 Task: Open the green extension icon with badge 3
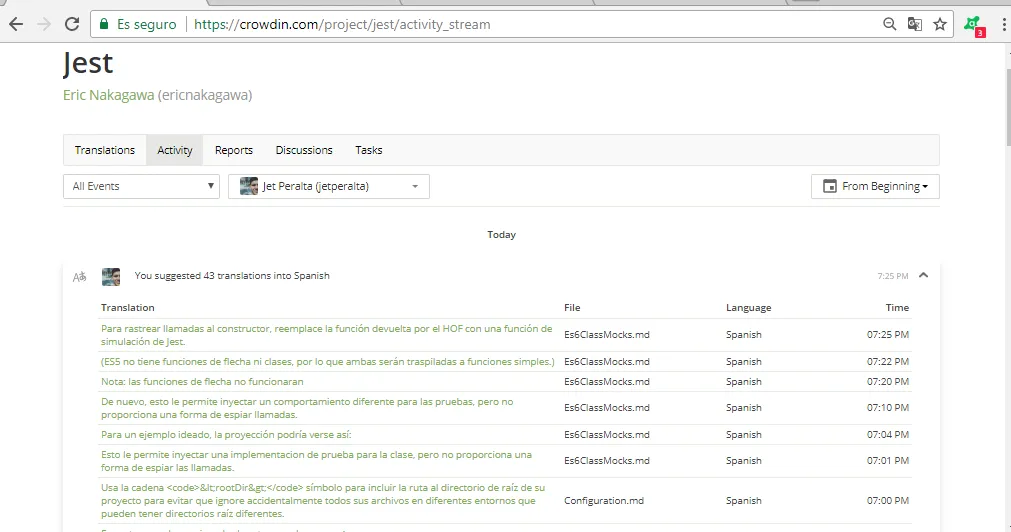(974, 26)
